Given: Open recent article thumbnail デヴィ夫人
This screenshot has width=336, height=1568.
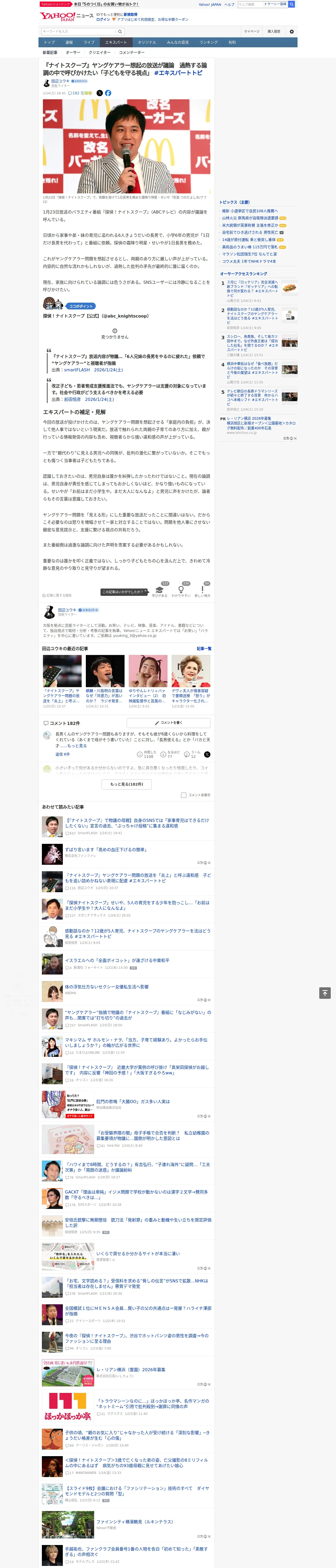Looking at the screenshot, I should point(191,671).
